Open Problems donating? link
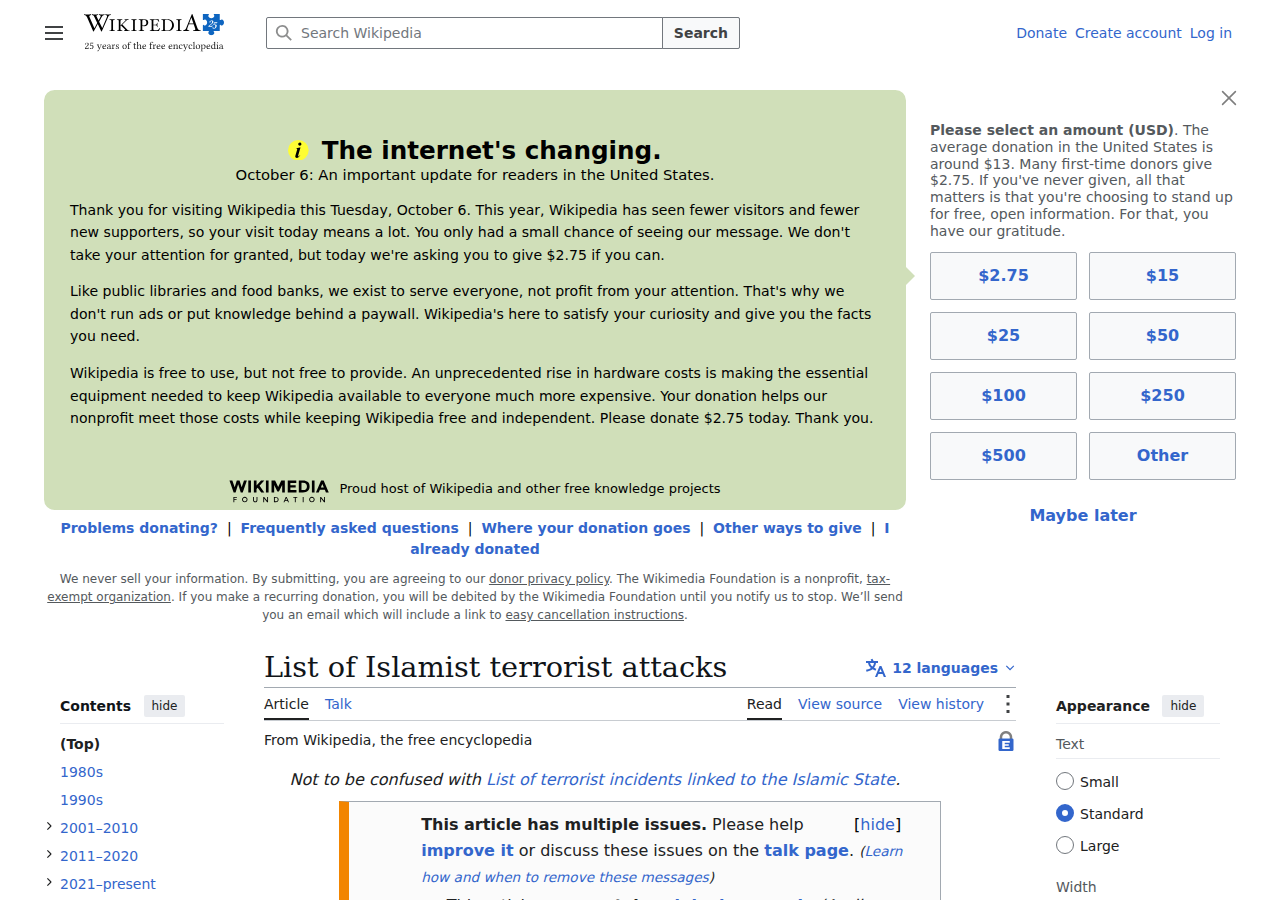The width and height of the screenshot is (1280, 900). click(x=139, y=528)
